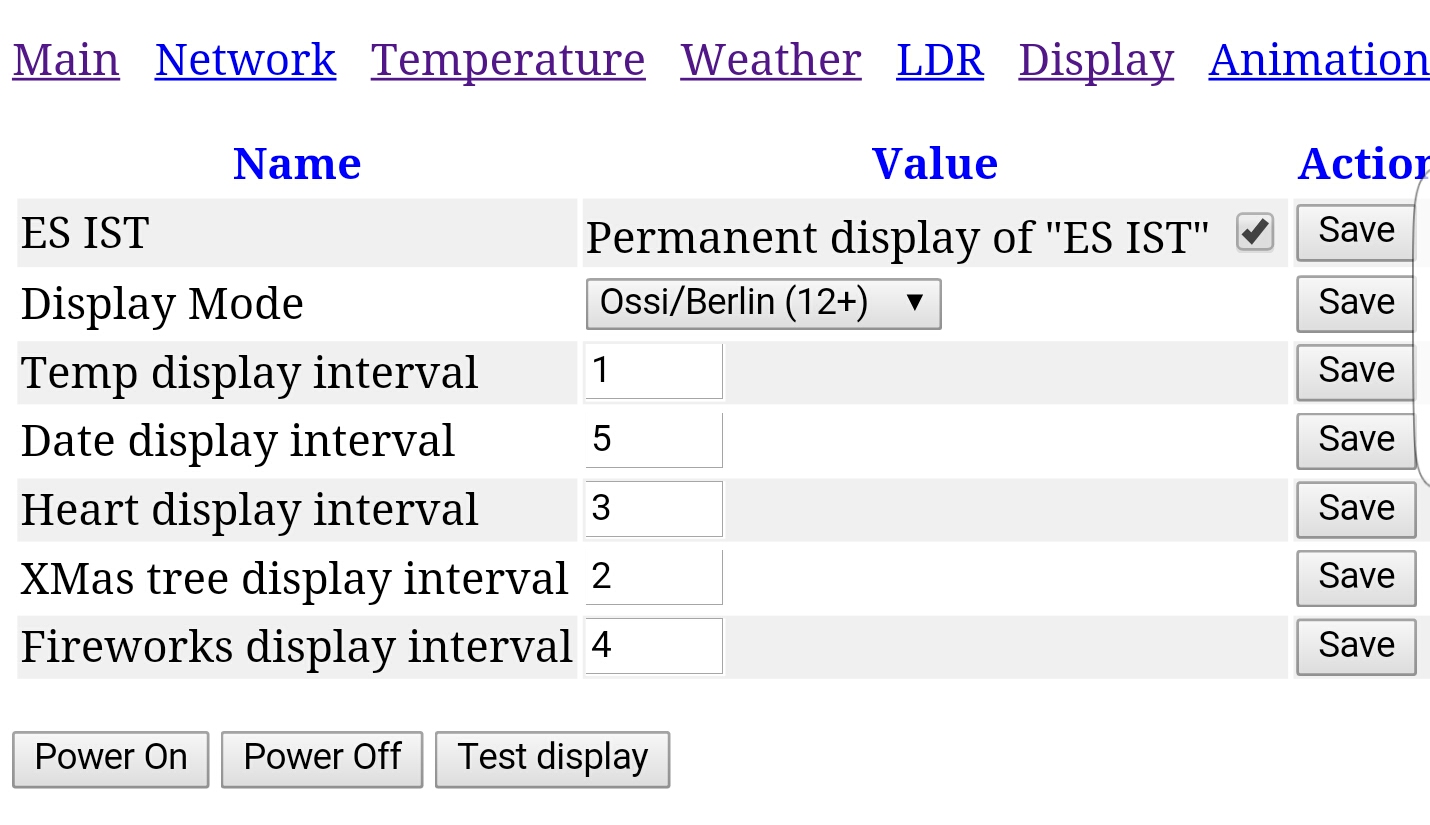Save the Fireworks display interval
The height and width of the screenshot is (825, 1430).
pos(1356,646)
